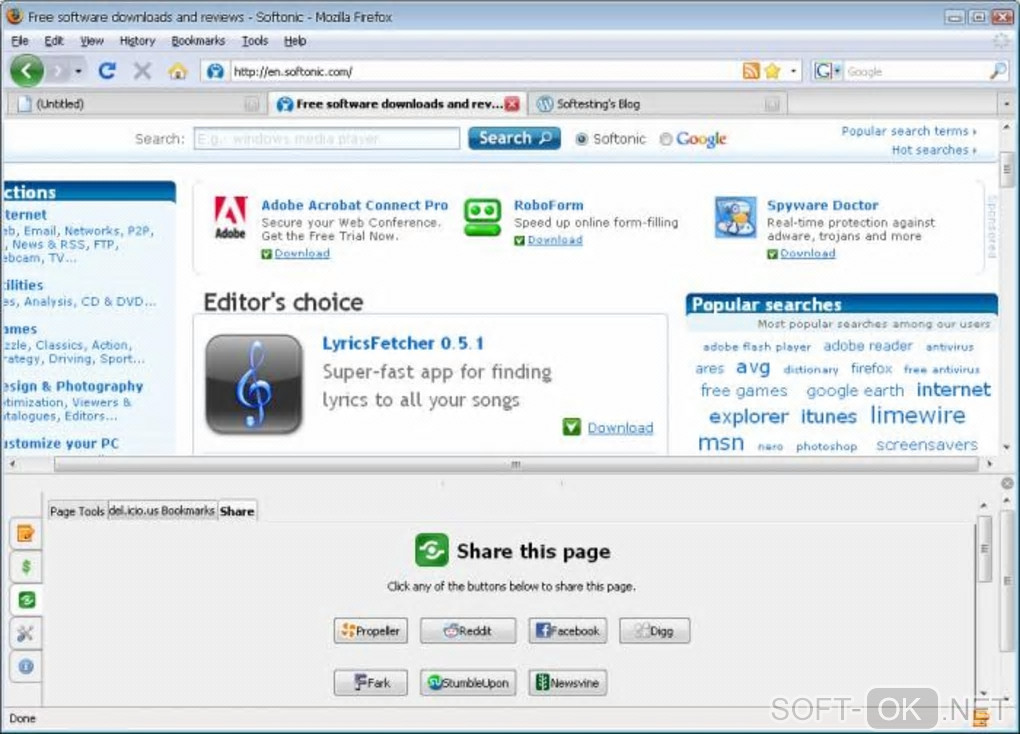Open the notes sidebar icon in bottom panel
The image size is (1020, 734).
pos(25,534)
